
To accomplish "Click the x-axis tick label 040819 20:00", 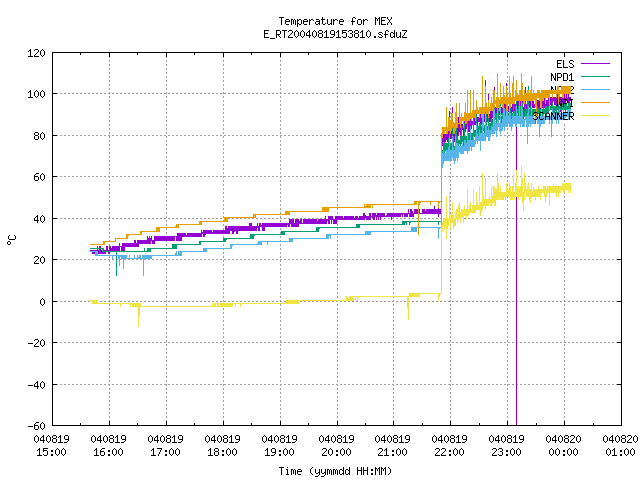I will click(336, 446).
